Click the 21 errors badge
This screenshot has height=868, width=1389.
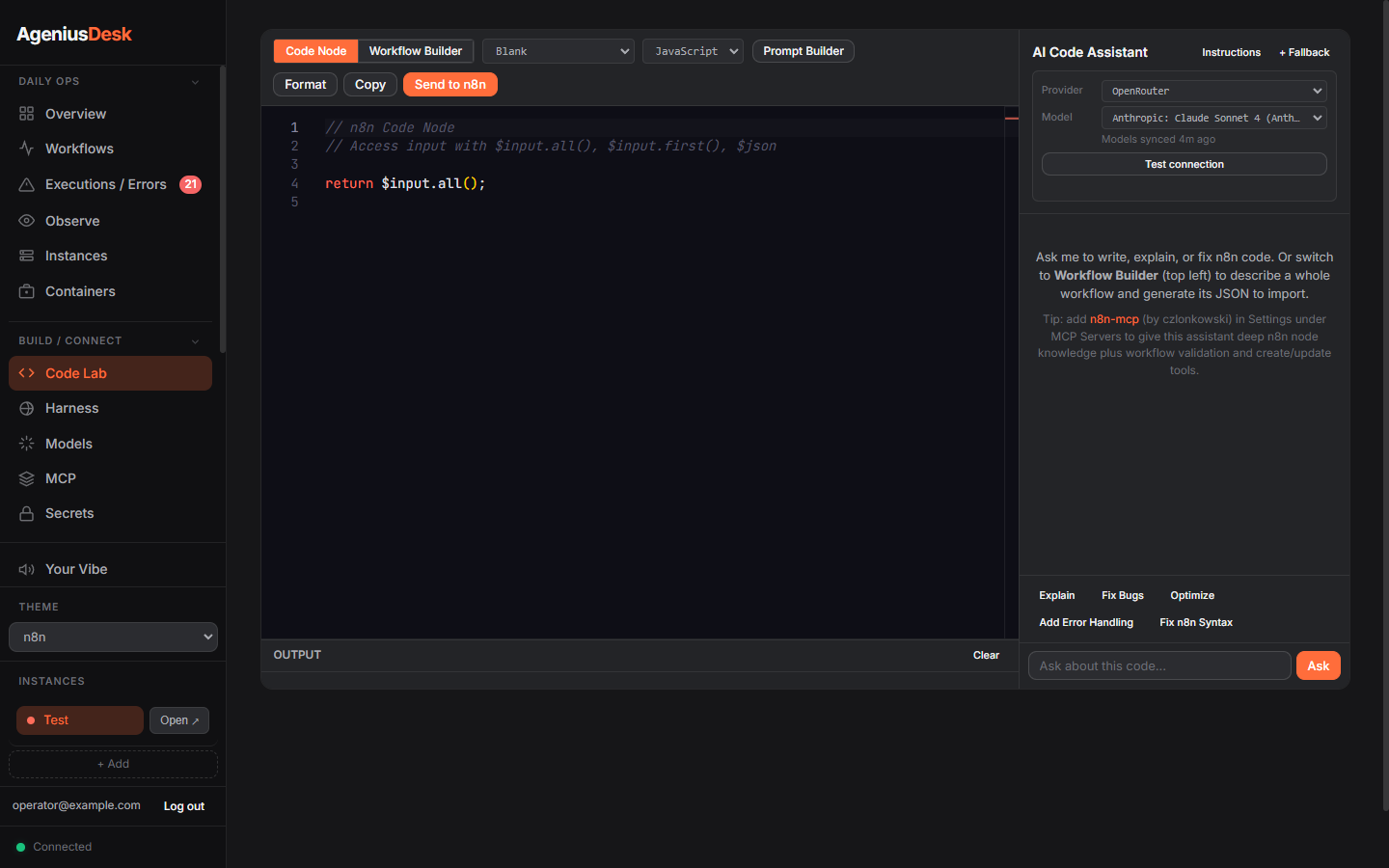pos(191,184)
